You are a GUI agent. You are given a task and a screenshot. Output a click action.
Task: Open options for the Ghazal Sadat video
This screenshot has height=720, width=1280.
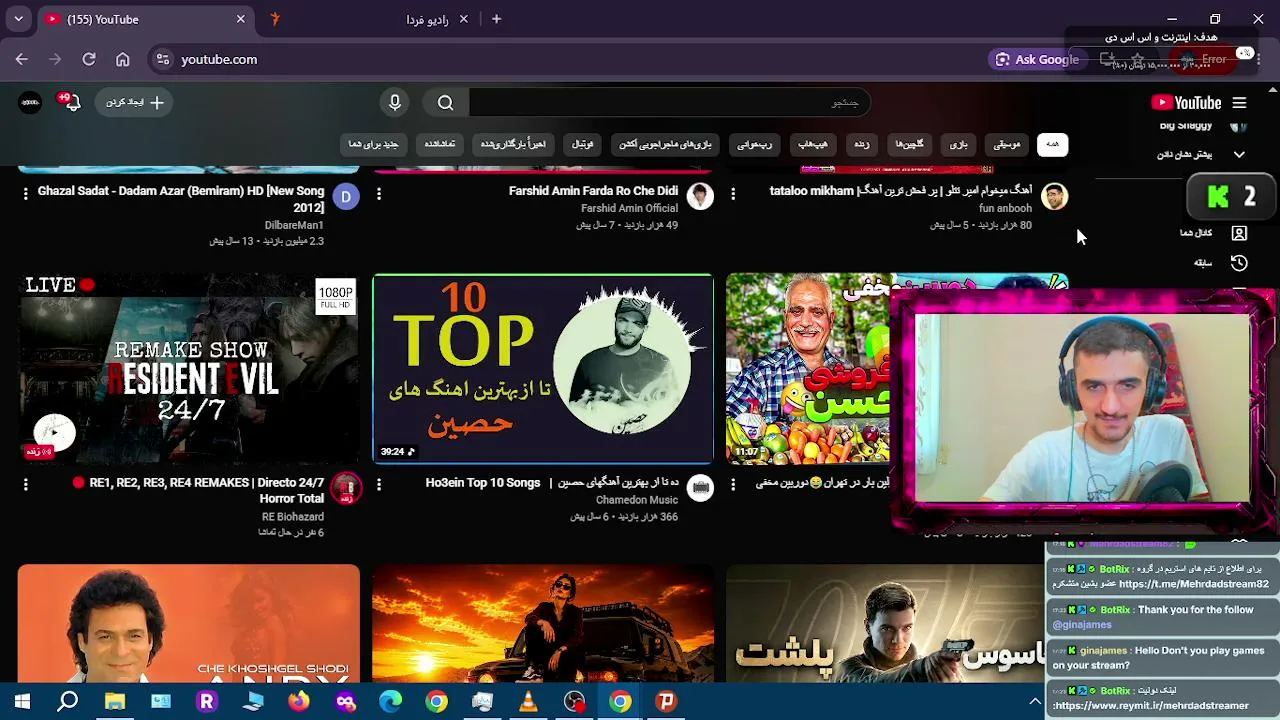coord(26,194)
